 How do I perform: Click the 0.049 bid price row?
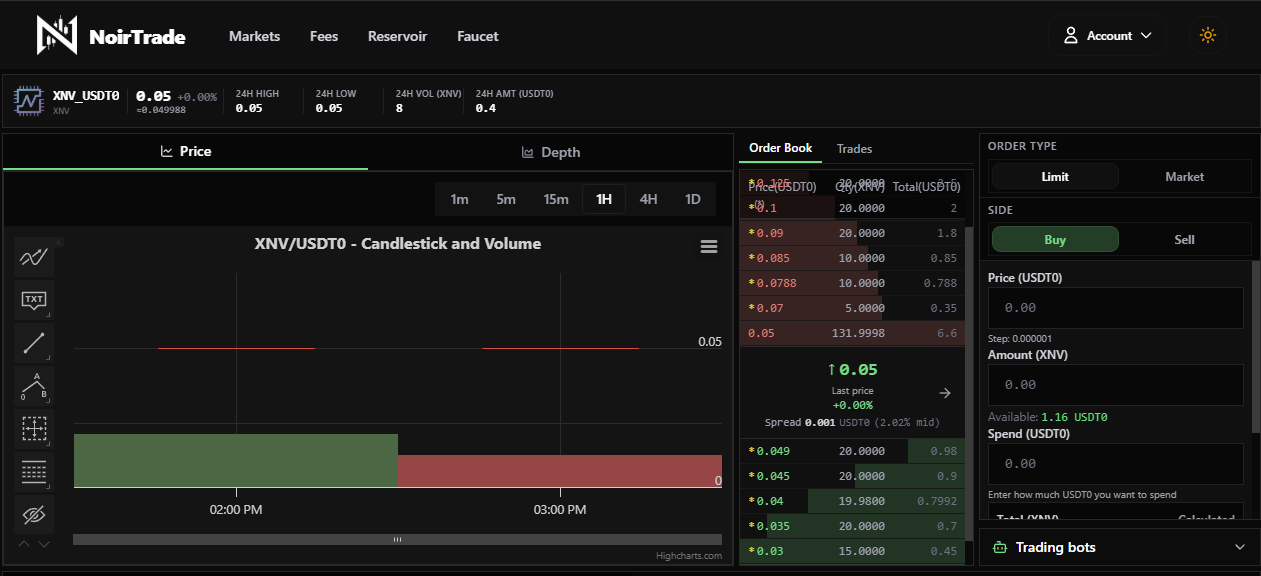tap(852, 451)
